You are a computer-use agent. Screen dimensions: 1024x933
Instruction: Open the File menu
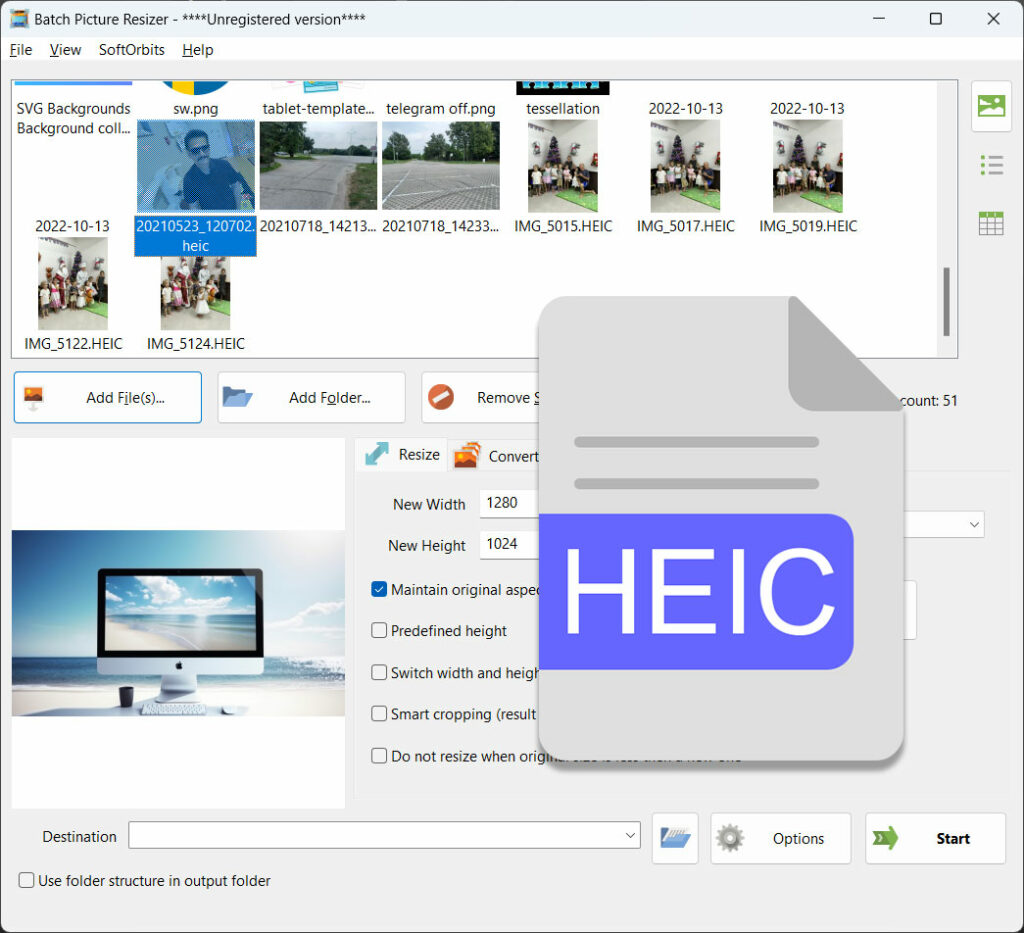tap(21, 50)
